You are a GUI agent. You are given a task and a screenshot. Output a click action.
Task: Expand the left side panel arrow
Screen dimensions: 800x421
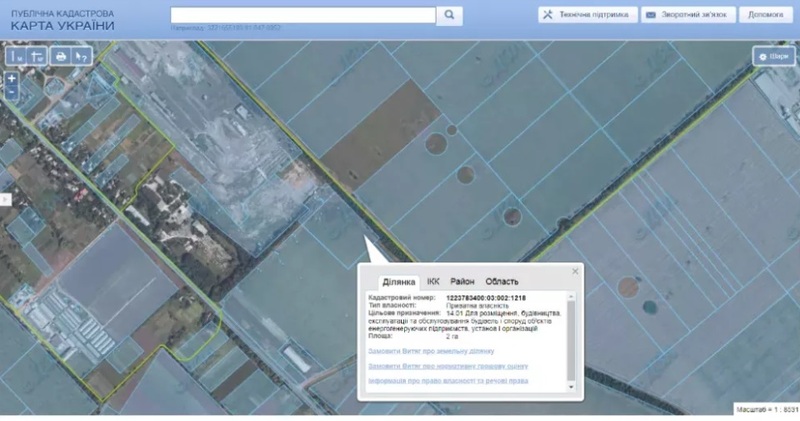tap(4, 199)
